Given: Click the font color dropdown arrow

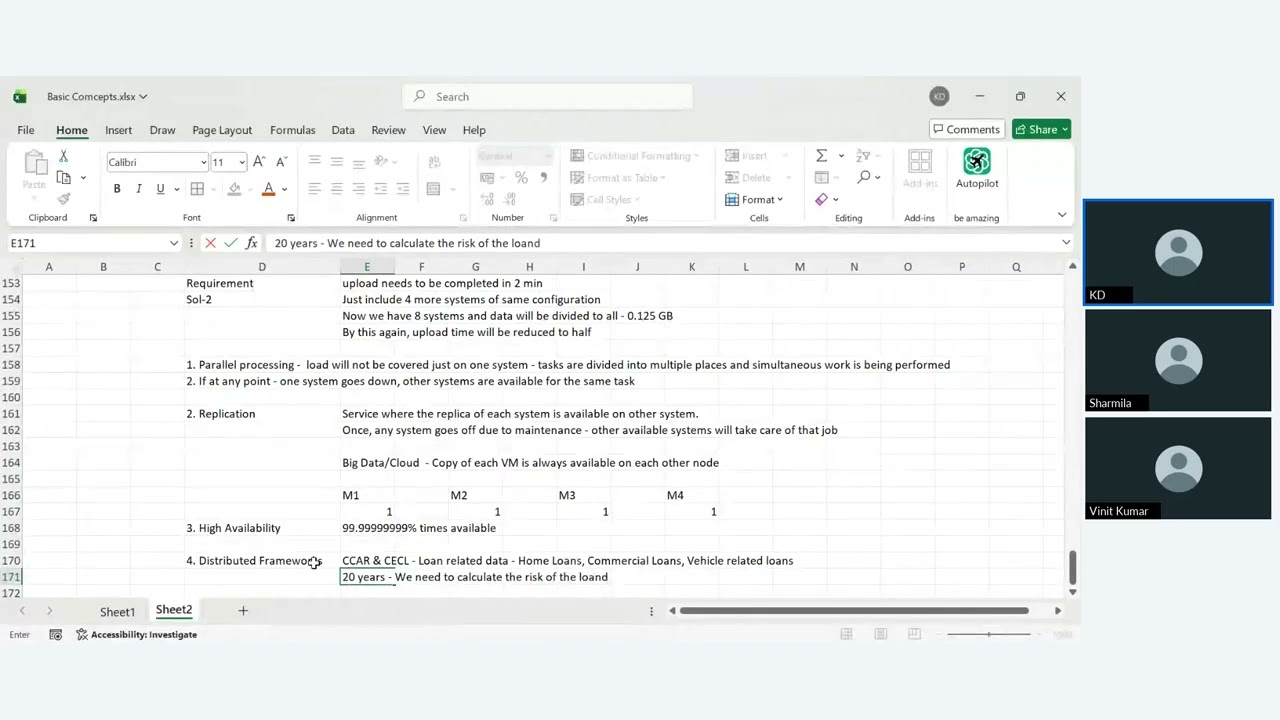Looking at the screenshot, I should click(x=284, y=189).
